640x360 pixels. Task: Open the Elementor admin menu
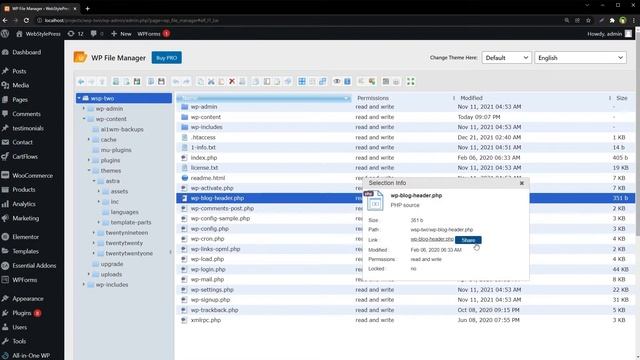point(25,237)
